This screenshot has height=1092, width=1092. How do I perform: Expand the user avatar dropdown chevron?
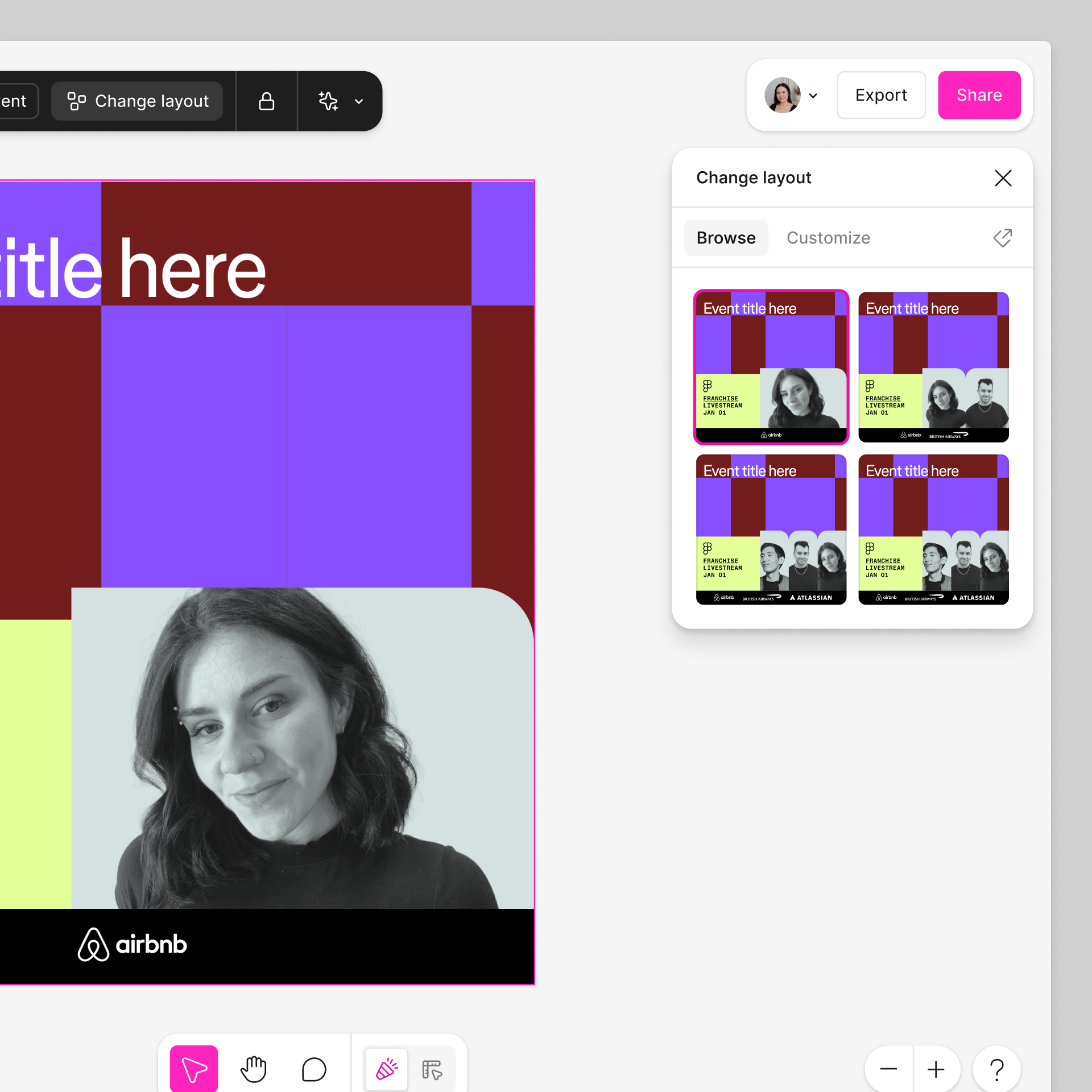click(813, 96)
